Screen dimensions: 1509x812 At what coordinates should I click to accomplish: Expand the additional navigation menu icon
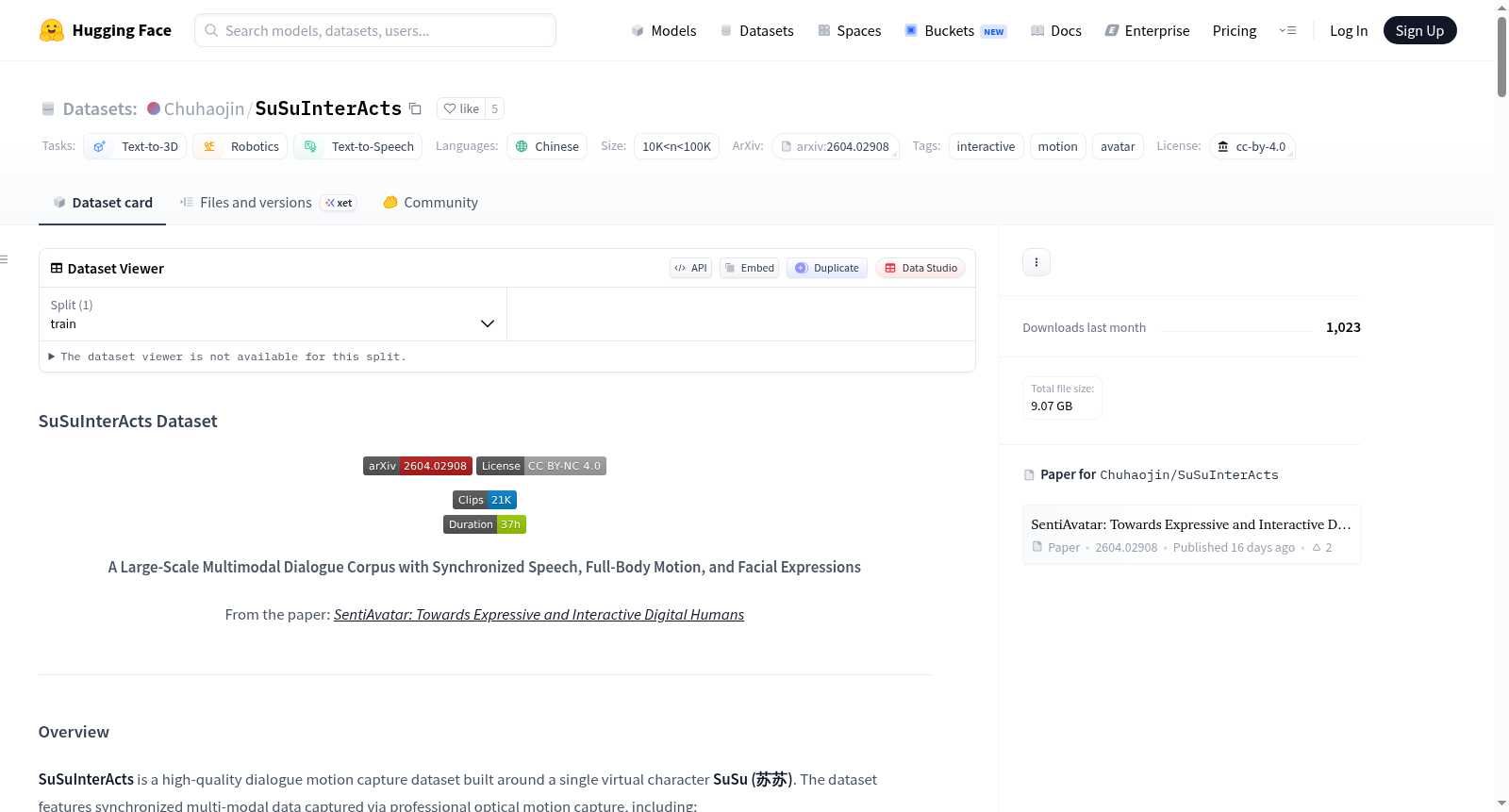click(x=1287, y=31)
